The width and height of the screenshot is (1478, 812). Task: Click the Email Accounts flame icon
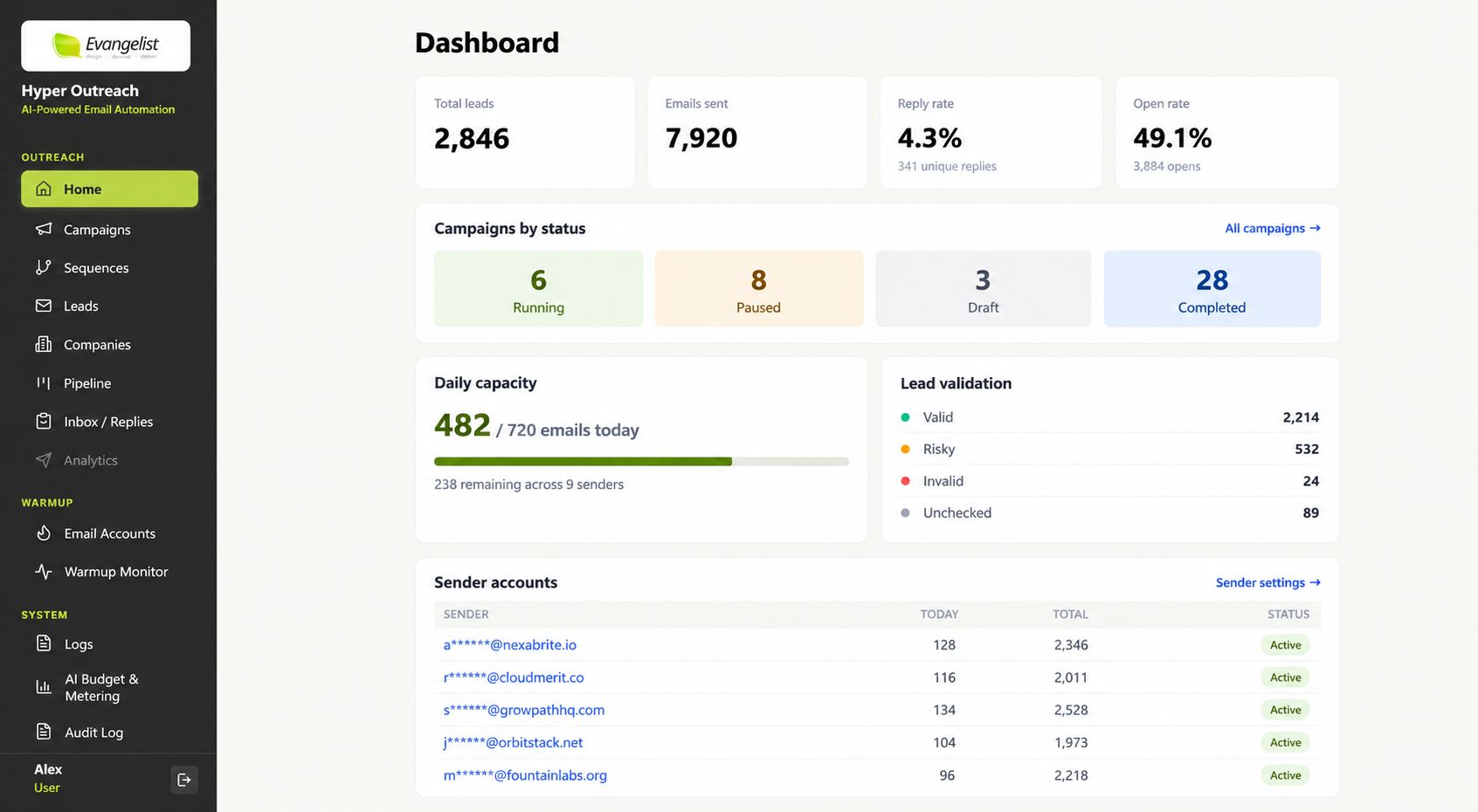(x=44, y=533)
